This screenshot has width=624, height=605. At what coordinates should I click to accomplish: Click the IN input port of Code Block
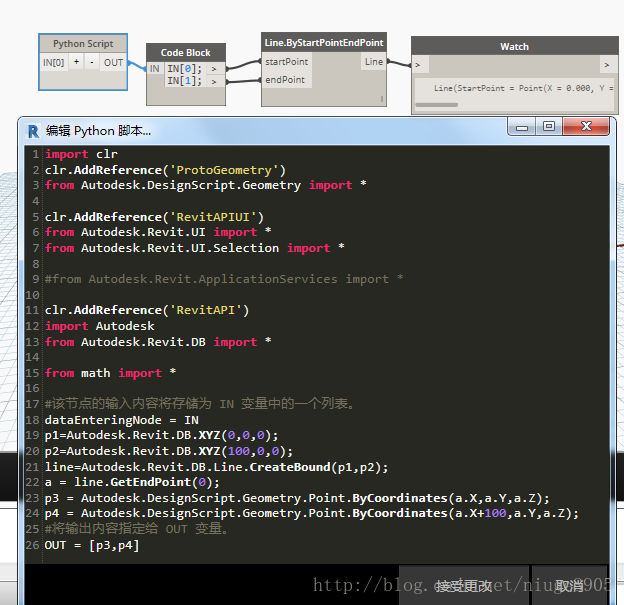155,69
